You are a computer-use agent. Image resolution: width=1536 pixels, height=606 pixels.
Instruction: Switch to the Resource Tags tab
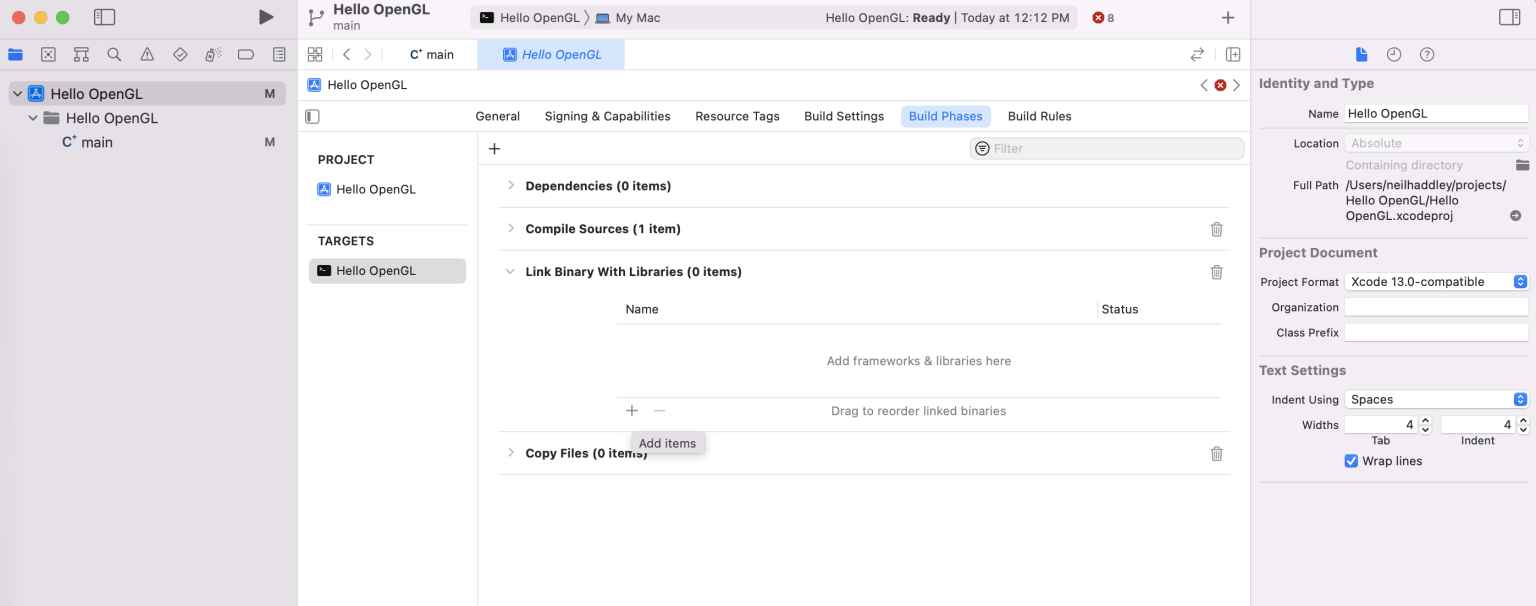tap(737, 116)
